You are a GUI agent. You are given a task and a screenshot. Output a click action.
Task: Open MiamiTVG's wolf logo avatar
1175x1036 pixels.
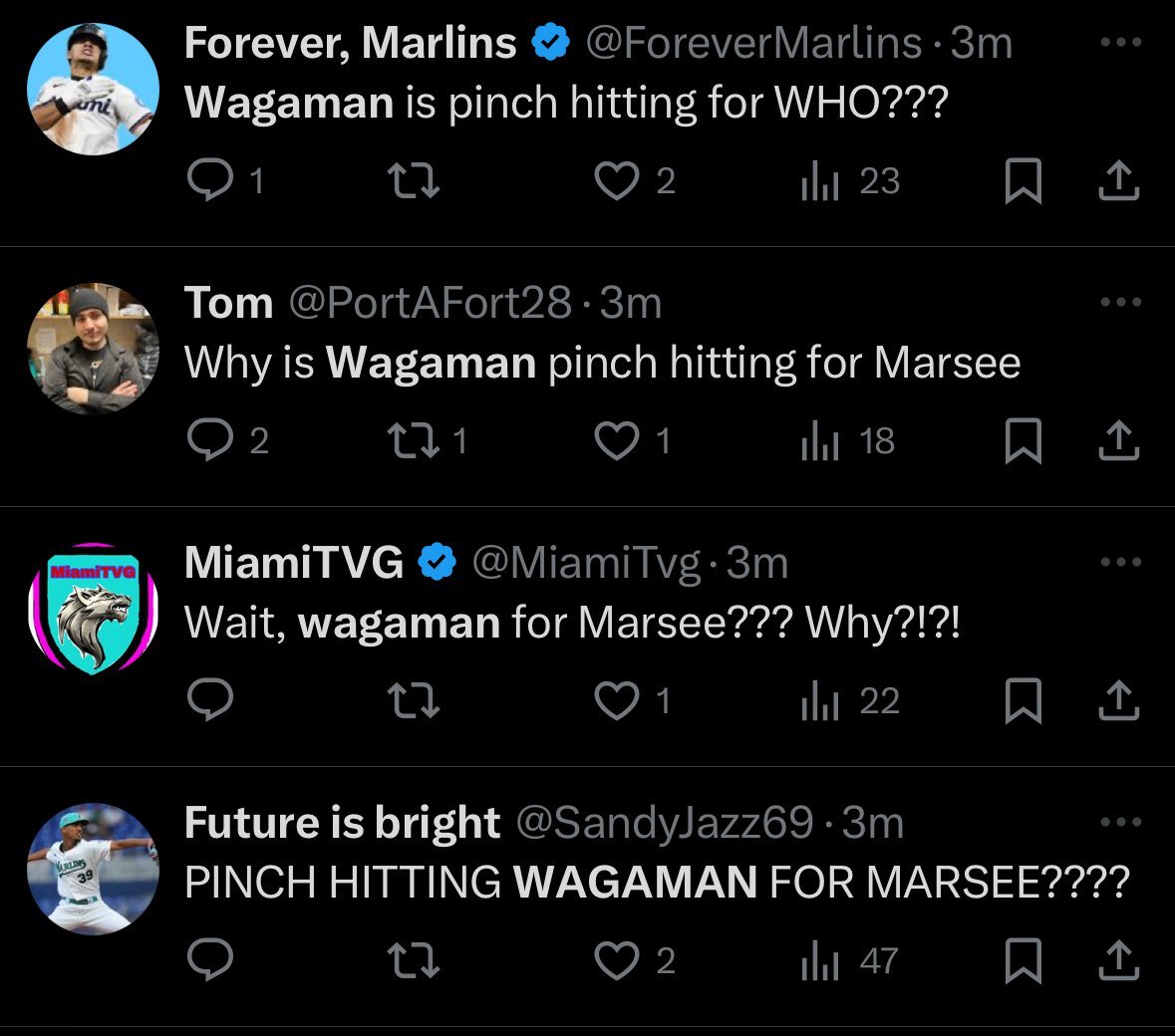(x=93, y=609)
